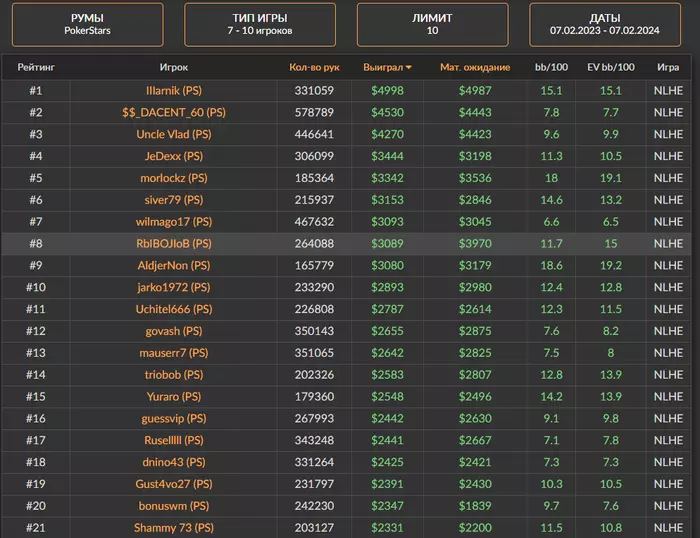700x538 pixels.
Task: Open player mauserr7 (PS)
Action: point(174,353)
